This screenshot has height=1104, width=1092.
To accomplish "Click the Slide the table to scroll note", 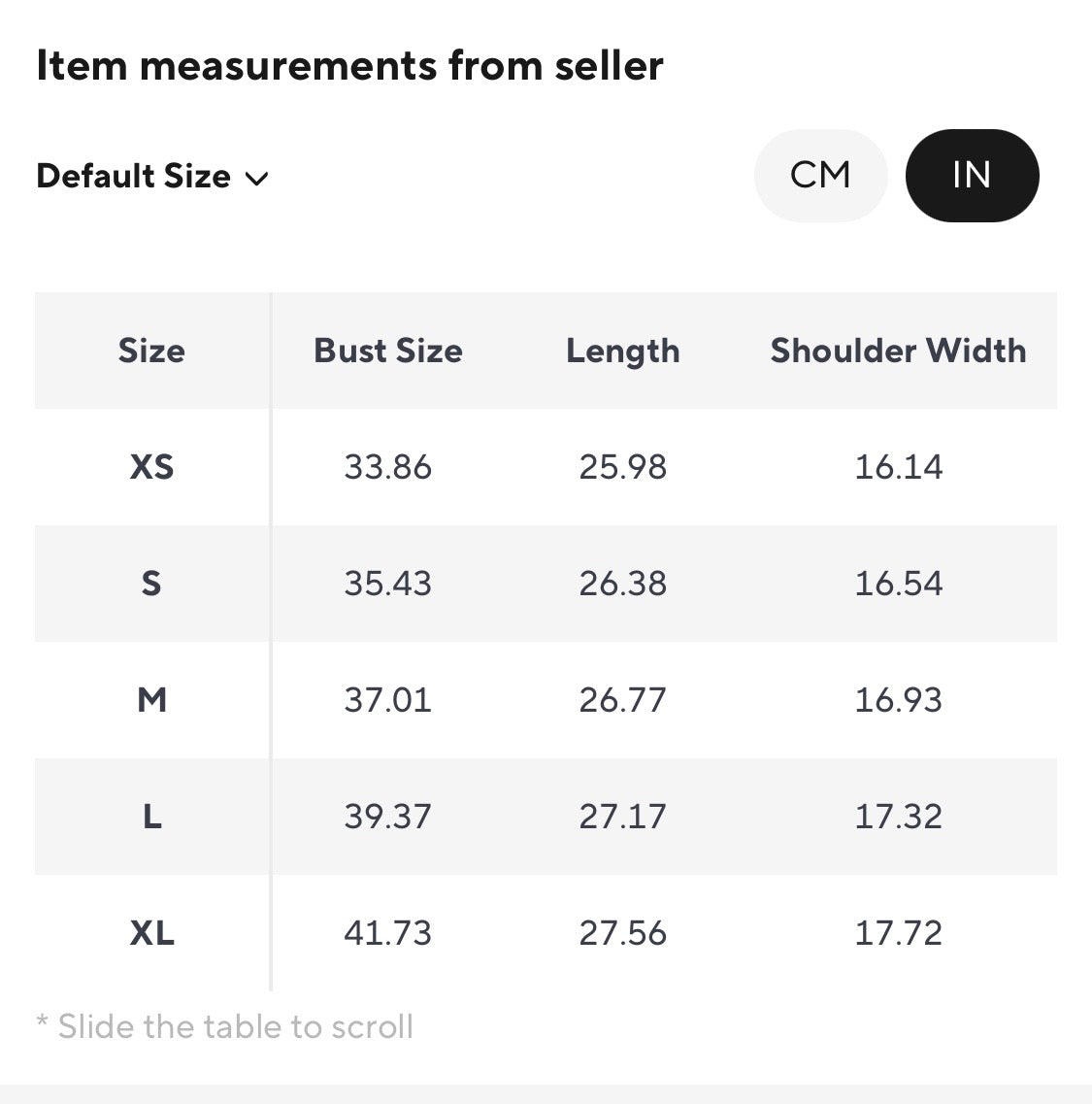I will [224, 1026].
